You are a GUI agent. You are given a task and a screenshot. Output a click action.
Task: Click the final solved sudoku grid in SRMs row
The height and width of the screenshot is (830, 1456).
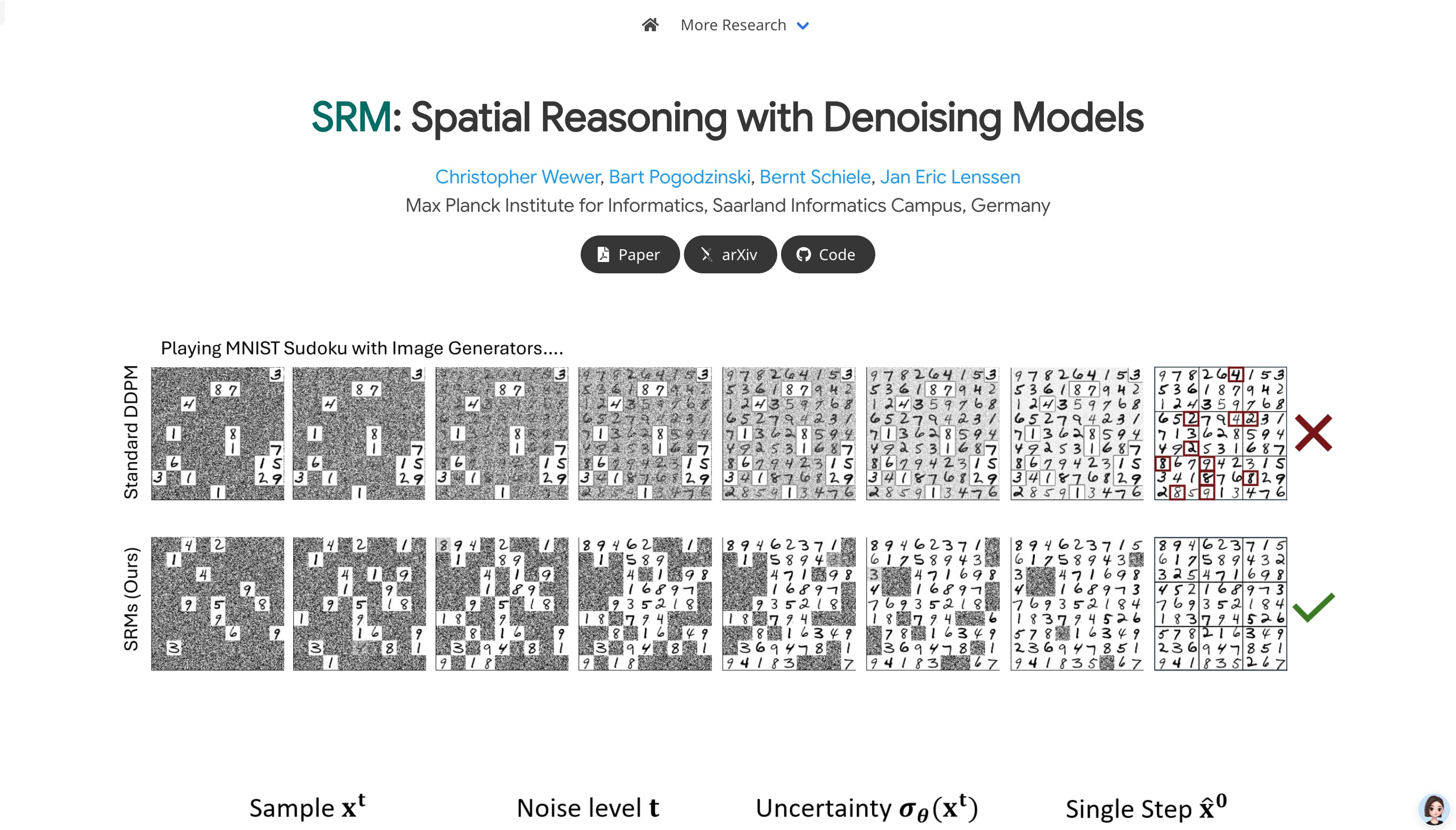pos(1220,604)
